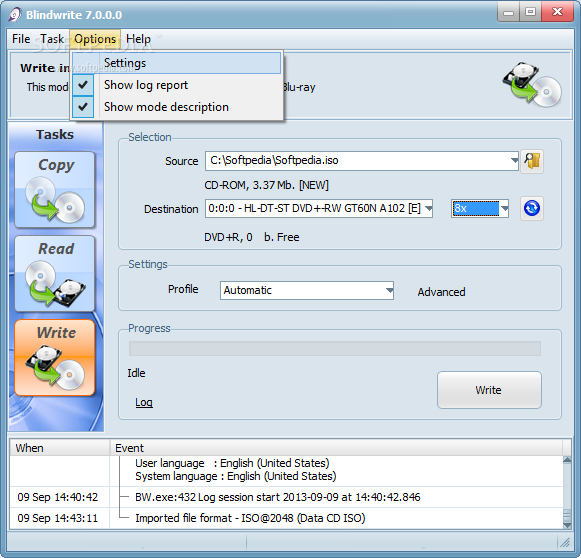Click the Blindwrite app icon in title bar
Screen dimensions: 581x558
click(x=15, y=15)
